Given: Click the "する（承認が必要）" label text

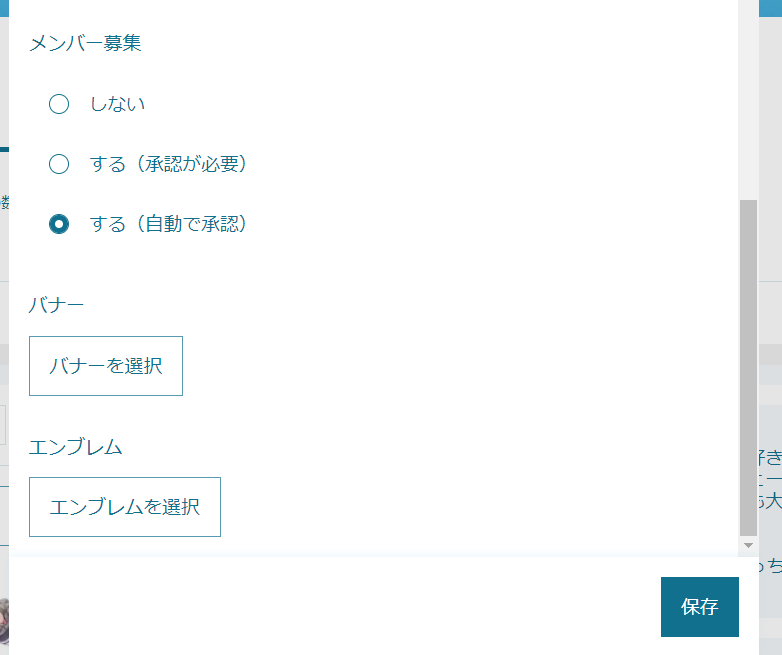Looking at the screenshot, I should pyautogui.click(x=168, y=164).
